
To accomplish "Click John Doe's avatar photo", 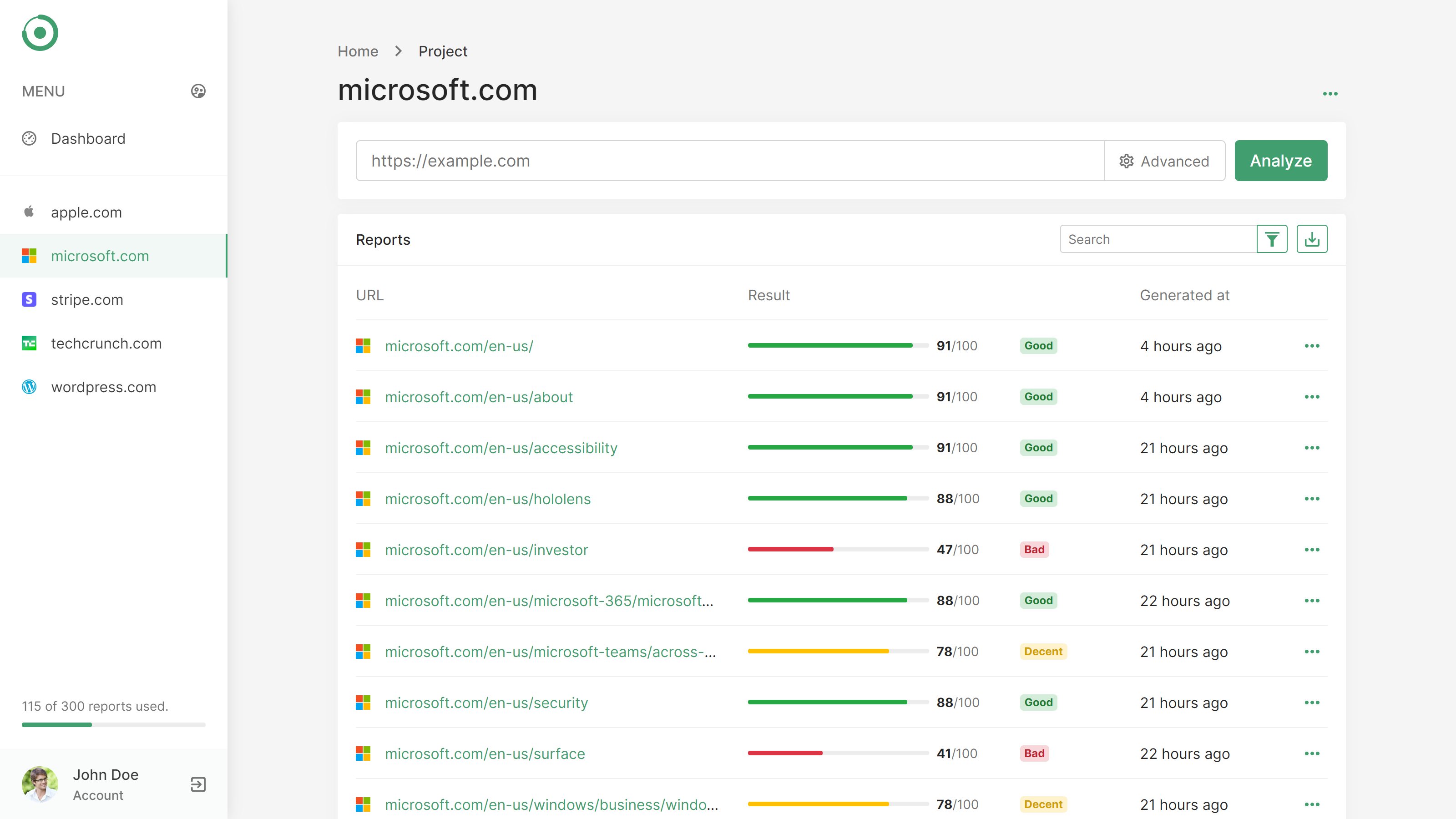I will coord(40,784).
